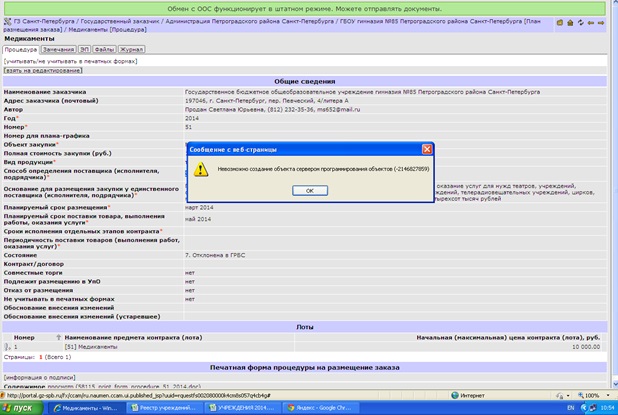This screenshot has width=618, height=415.
Task: Click the lot price value 10 000.00
Action: (586, 347)
